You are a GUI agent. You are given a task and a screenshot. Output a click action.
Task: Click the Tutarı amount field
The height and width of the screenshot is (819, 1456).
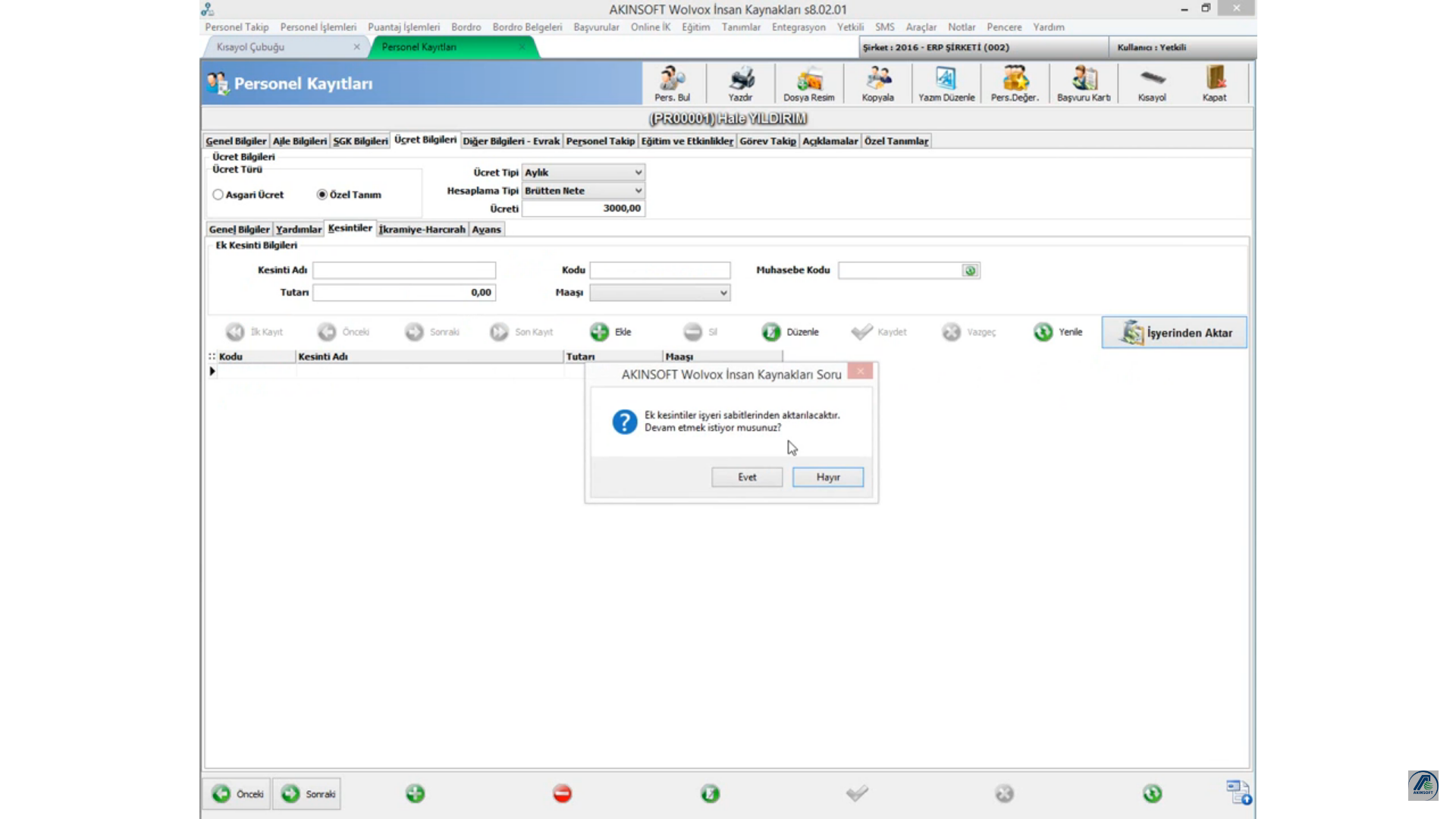coord(404,293)
